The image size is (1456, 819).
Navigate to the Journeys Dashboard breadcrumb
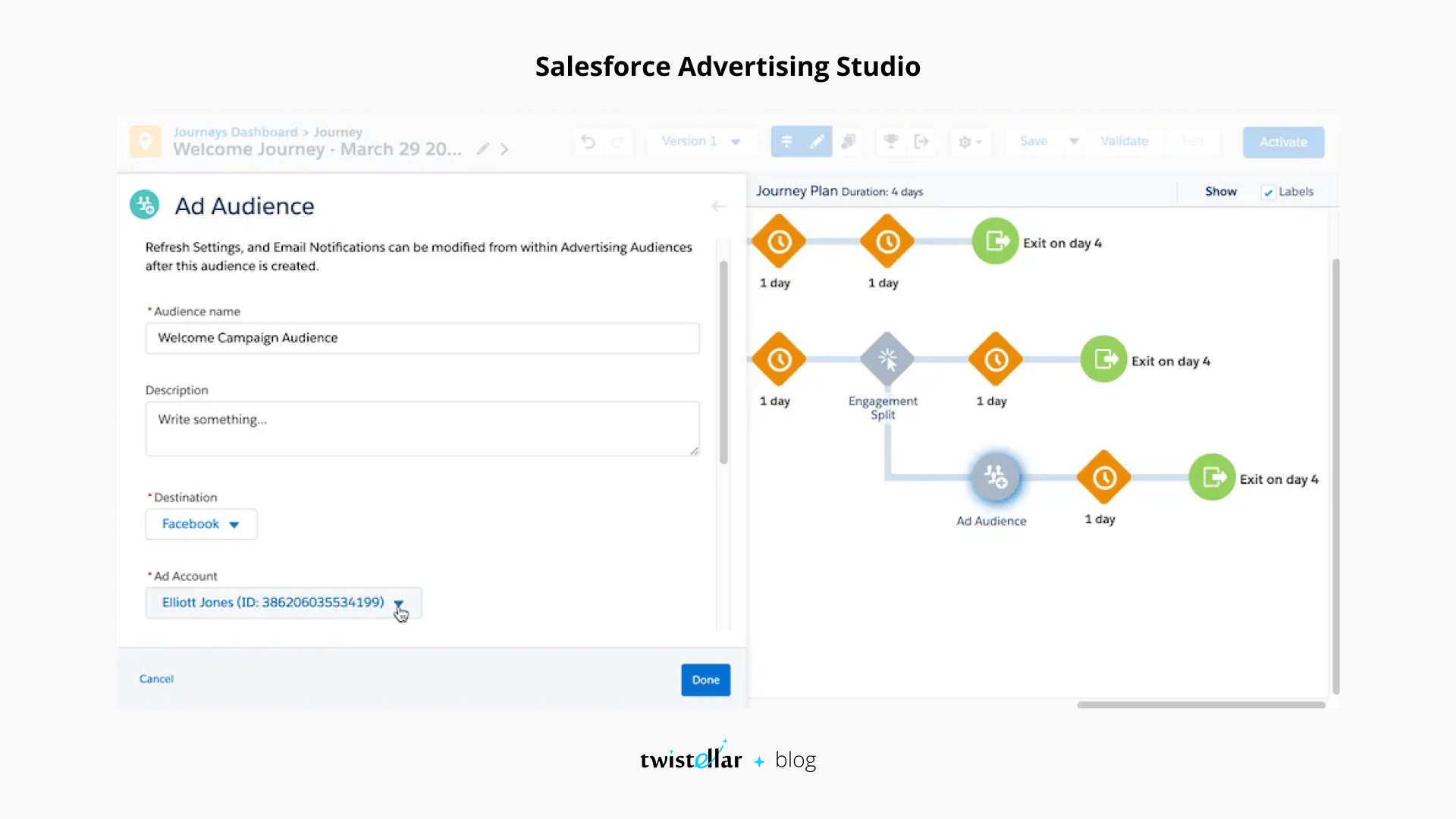click(235, 131)
